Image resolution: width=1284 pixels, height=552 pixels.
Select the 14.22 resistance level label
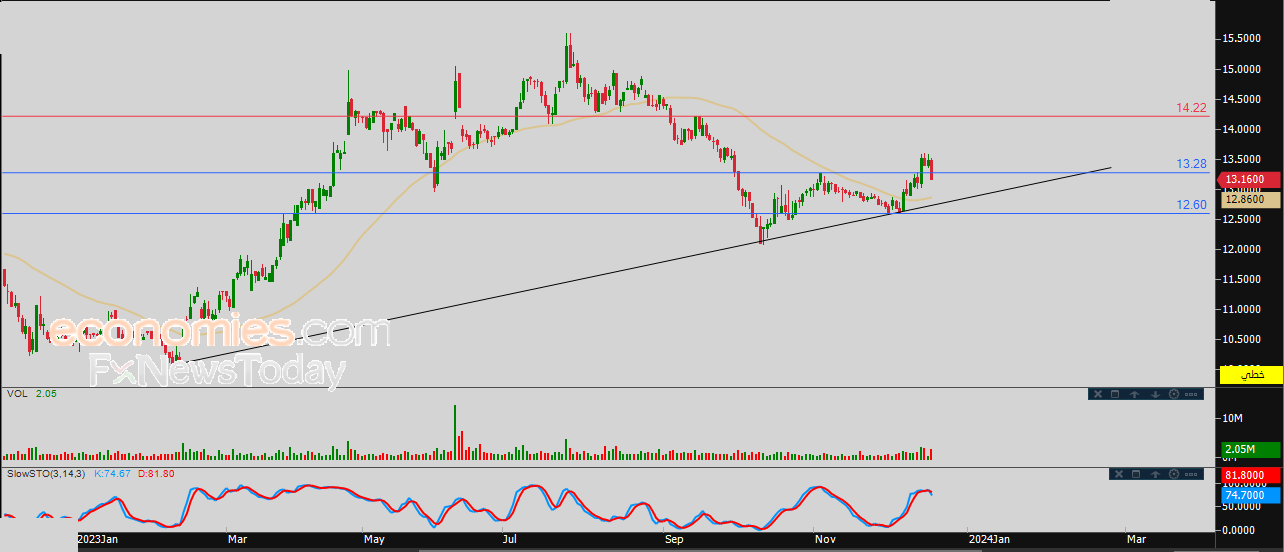(x=1191, y=107)
